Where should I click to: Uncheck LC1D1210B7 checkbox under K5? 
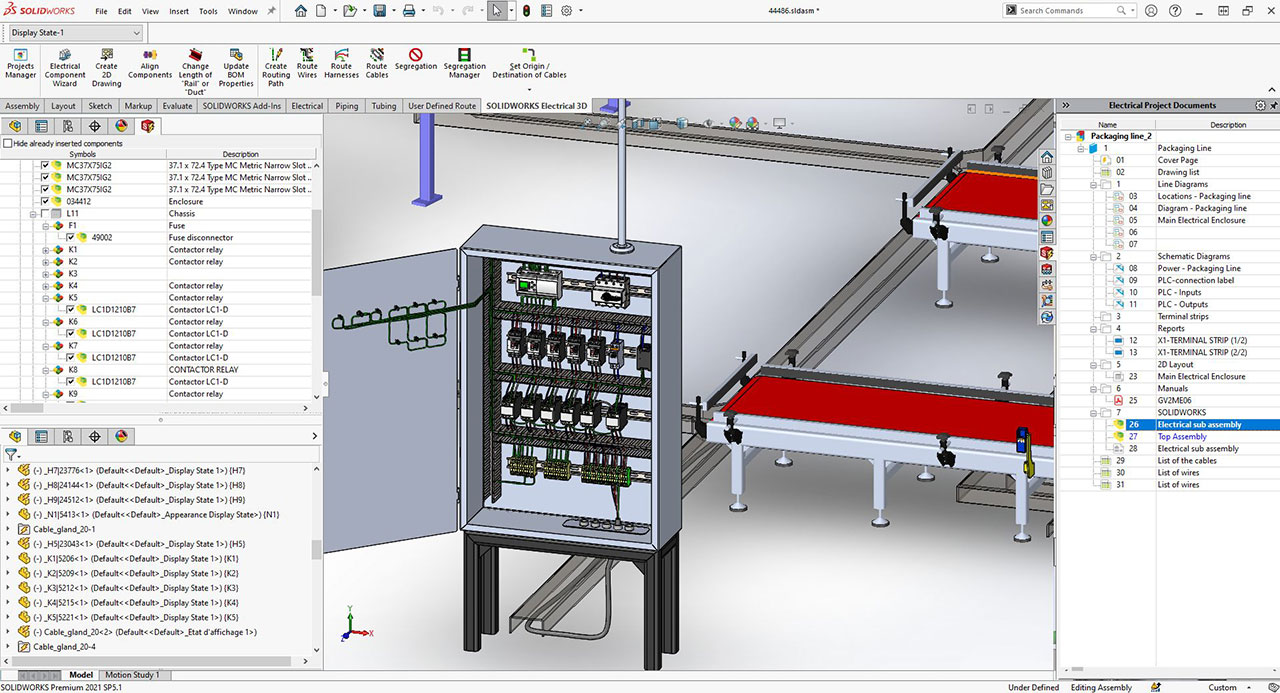pyautogui.click(x=70, y=309)
